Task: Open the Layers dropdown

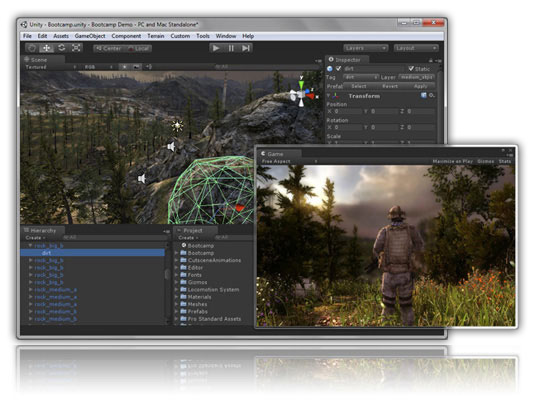Action: (365, 48)
